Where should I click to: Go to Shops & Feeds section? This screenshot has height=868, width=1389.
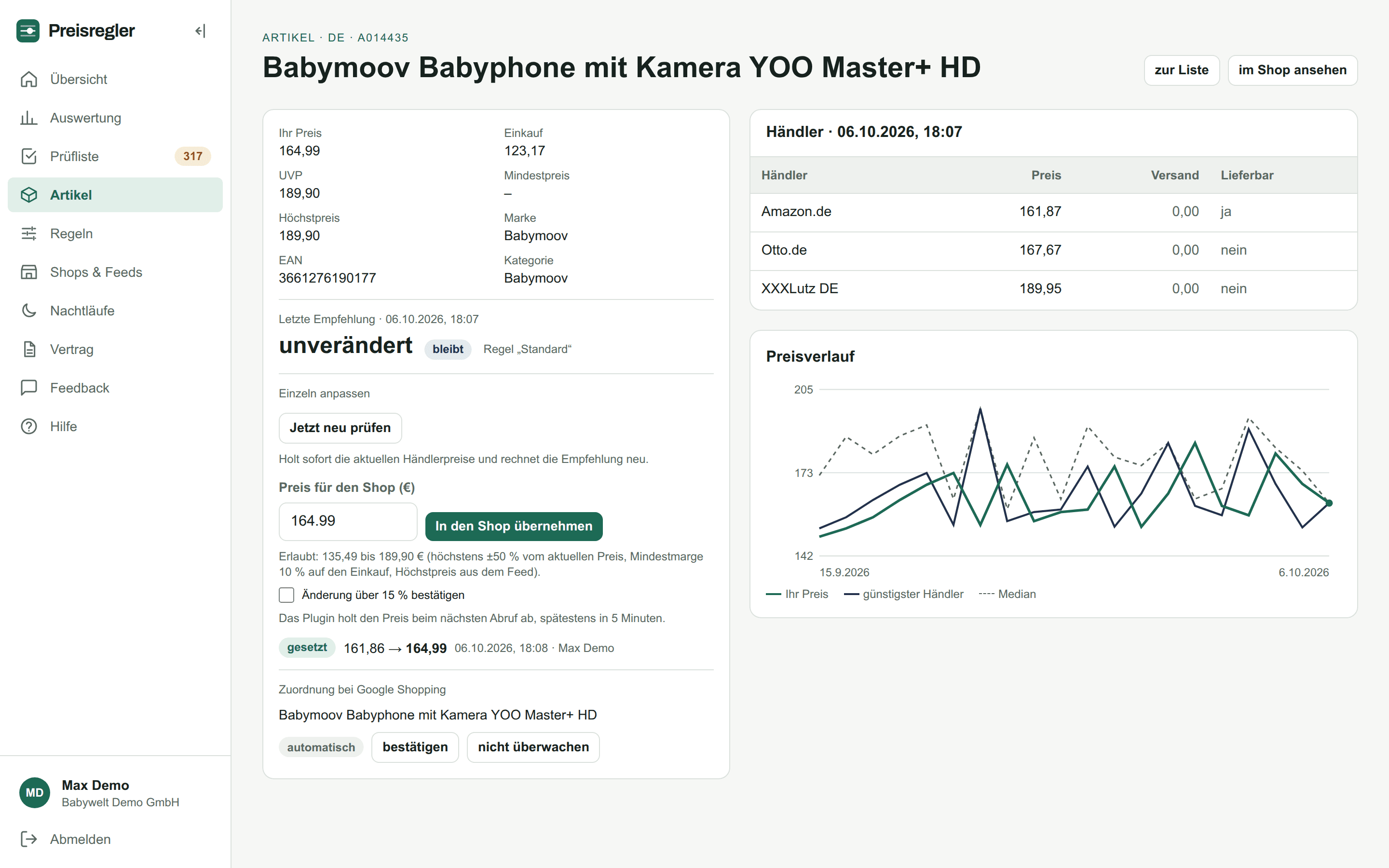115,271
